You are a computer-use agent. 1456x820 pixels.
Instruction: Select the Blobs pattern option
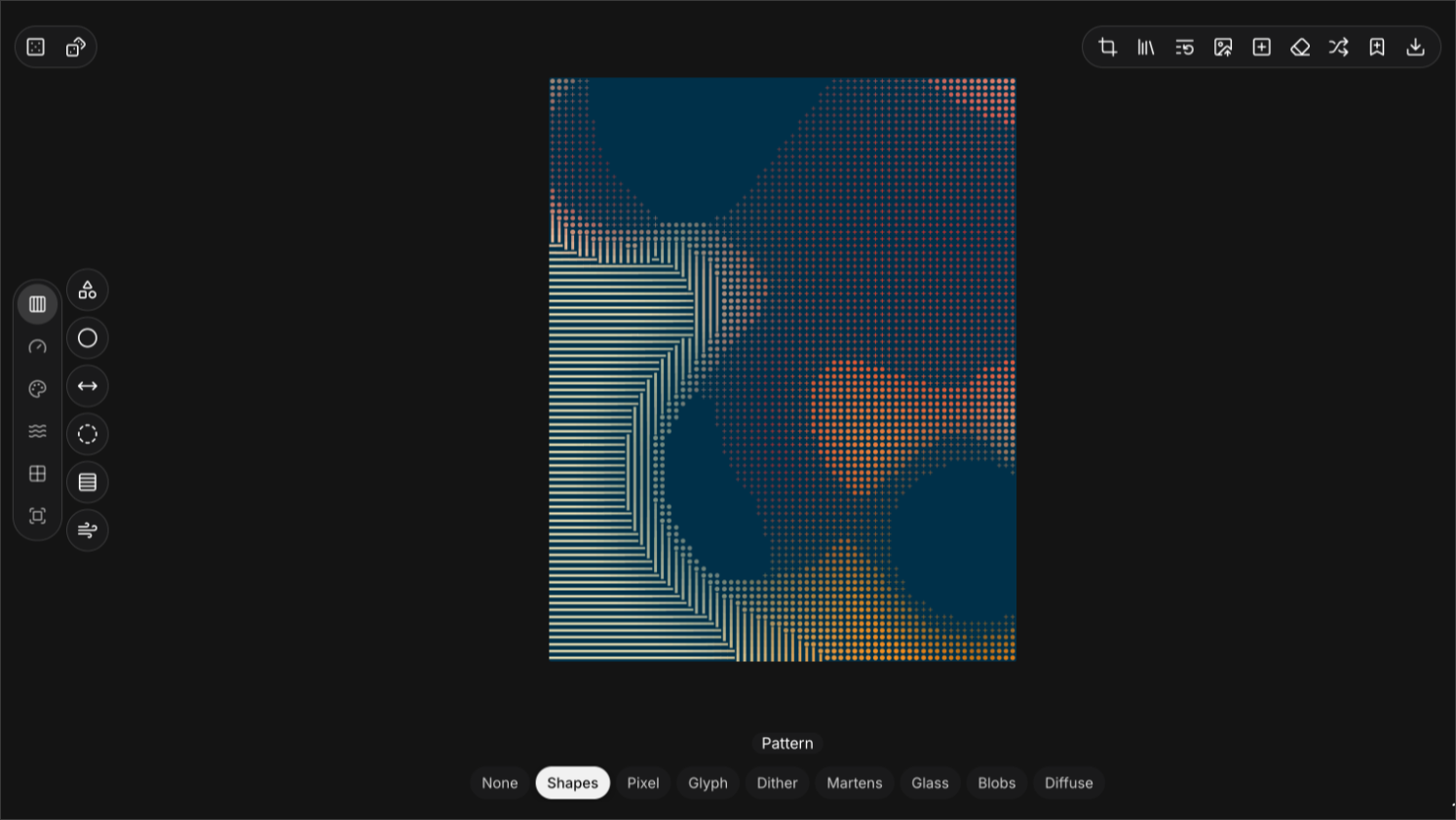997,783
